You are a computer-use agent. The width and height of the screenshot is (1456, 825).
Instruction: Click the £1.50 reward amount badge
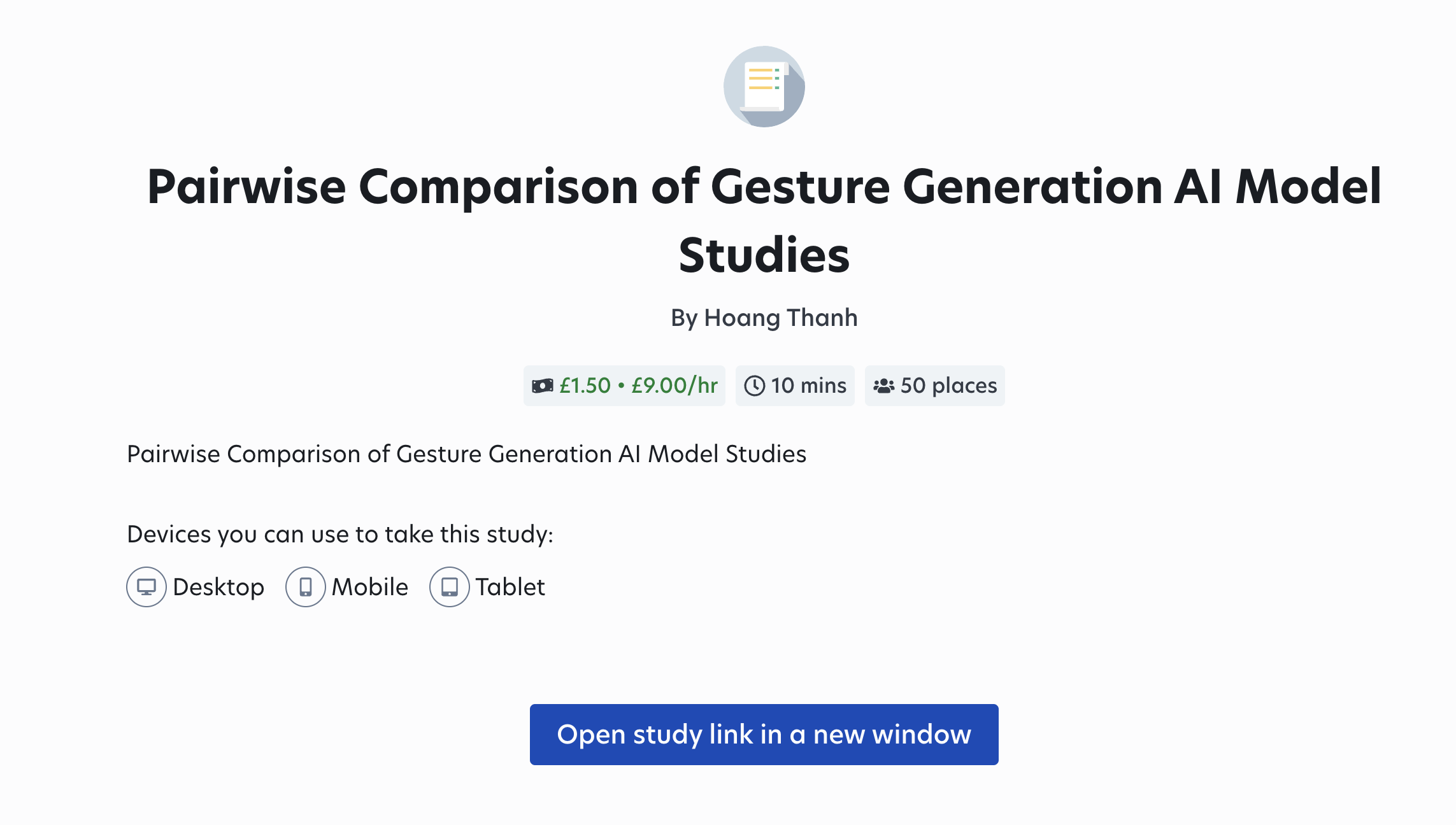[x=585, y=386]
